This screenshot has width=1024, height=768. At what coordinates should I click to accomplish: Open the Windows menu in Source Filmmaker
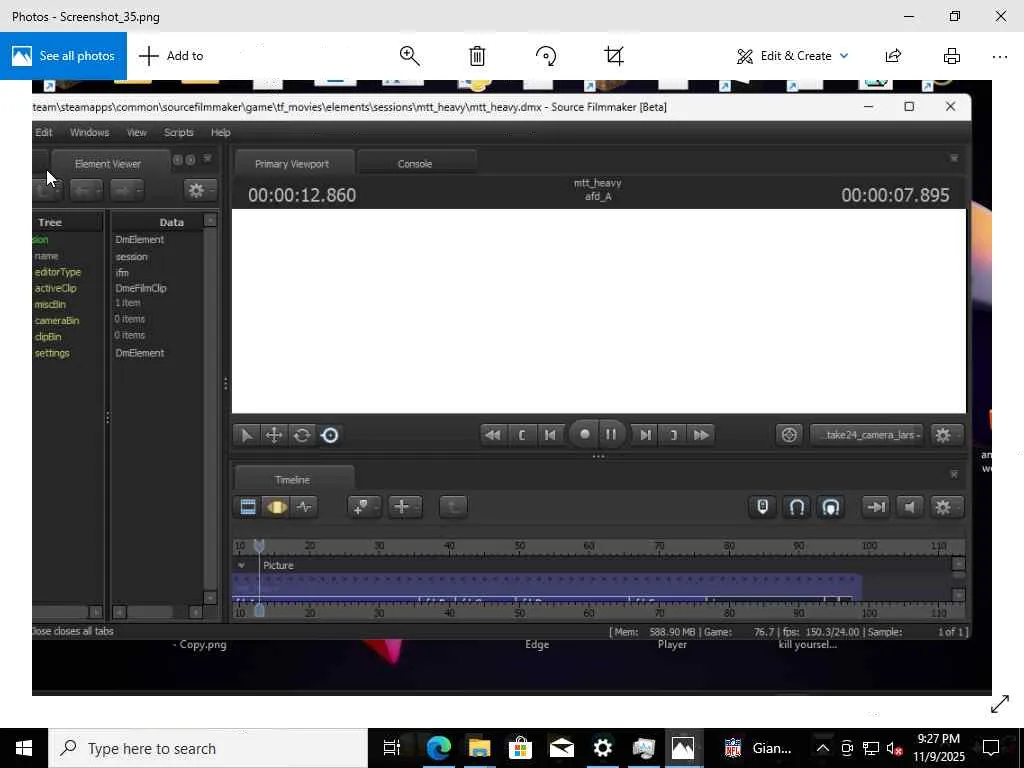click(89, 133)
